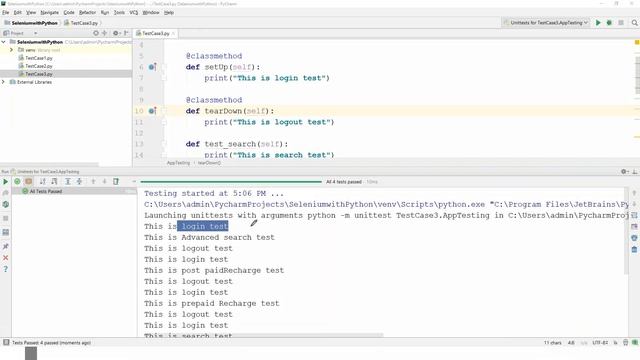Go to previous failed test arrow
The height and width of the screenshot is (360, 640).
coord(93,182)
